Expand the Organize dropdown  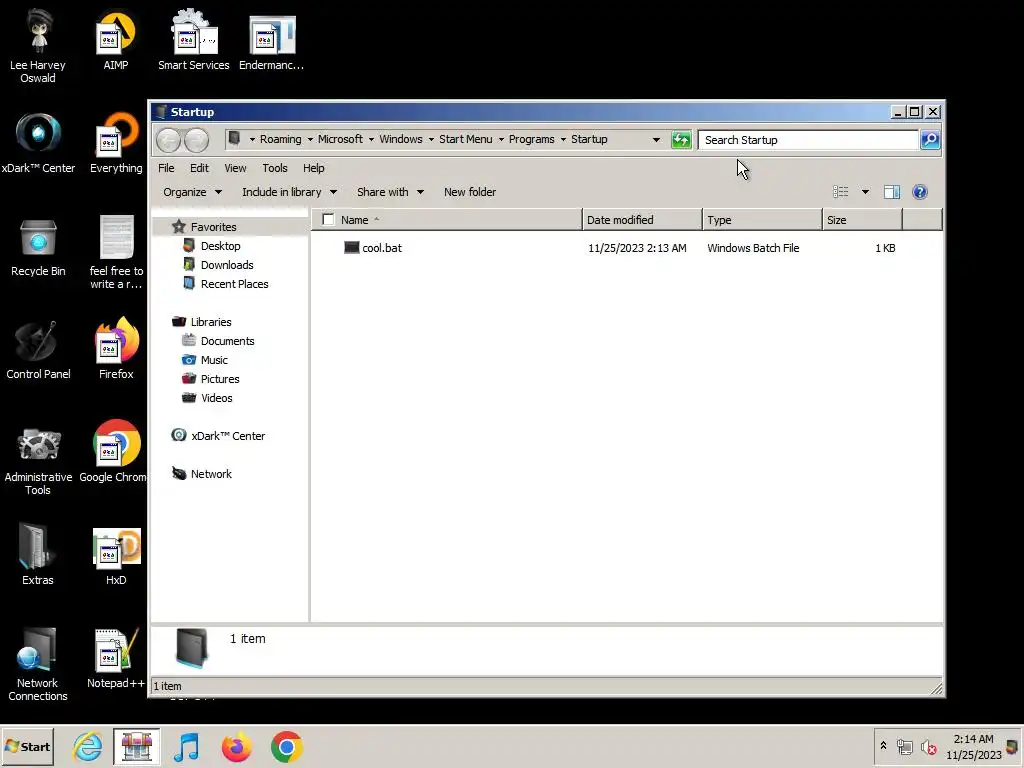193,192
